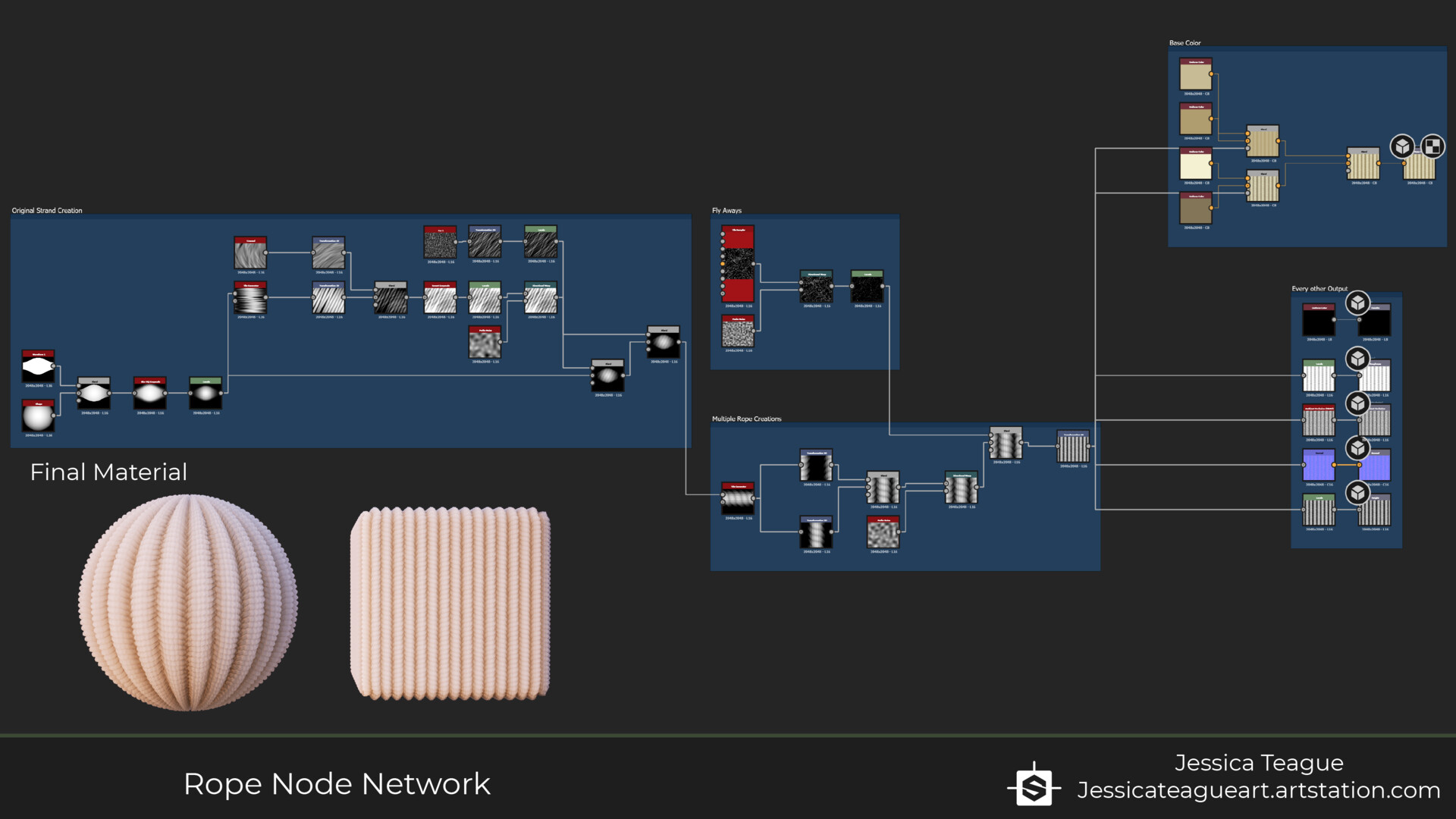
Task: Click the rope cylinder material preview
Action: [450, 604]
